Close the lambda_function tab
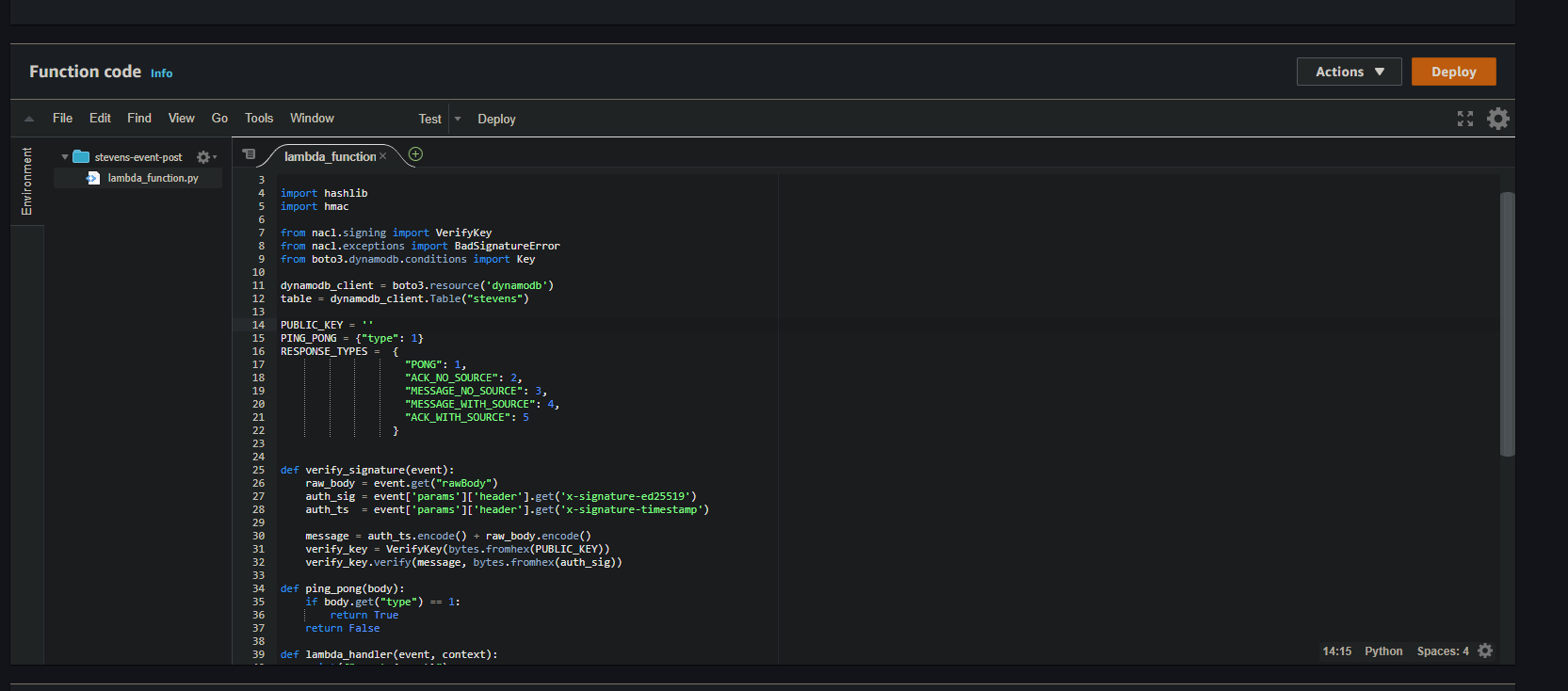 pyautogui.click(x=383, y=156)
